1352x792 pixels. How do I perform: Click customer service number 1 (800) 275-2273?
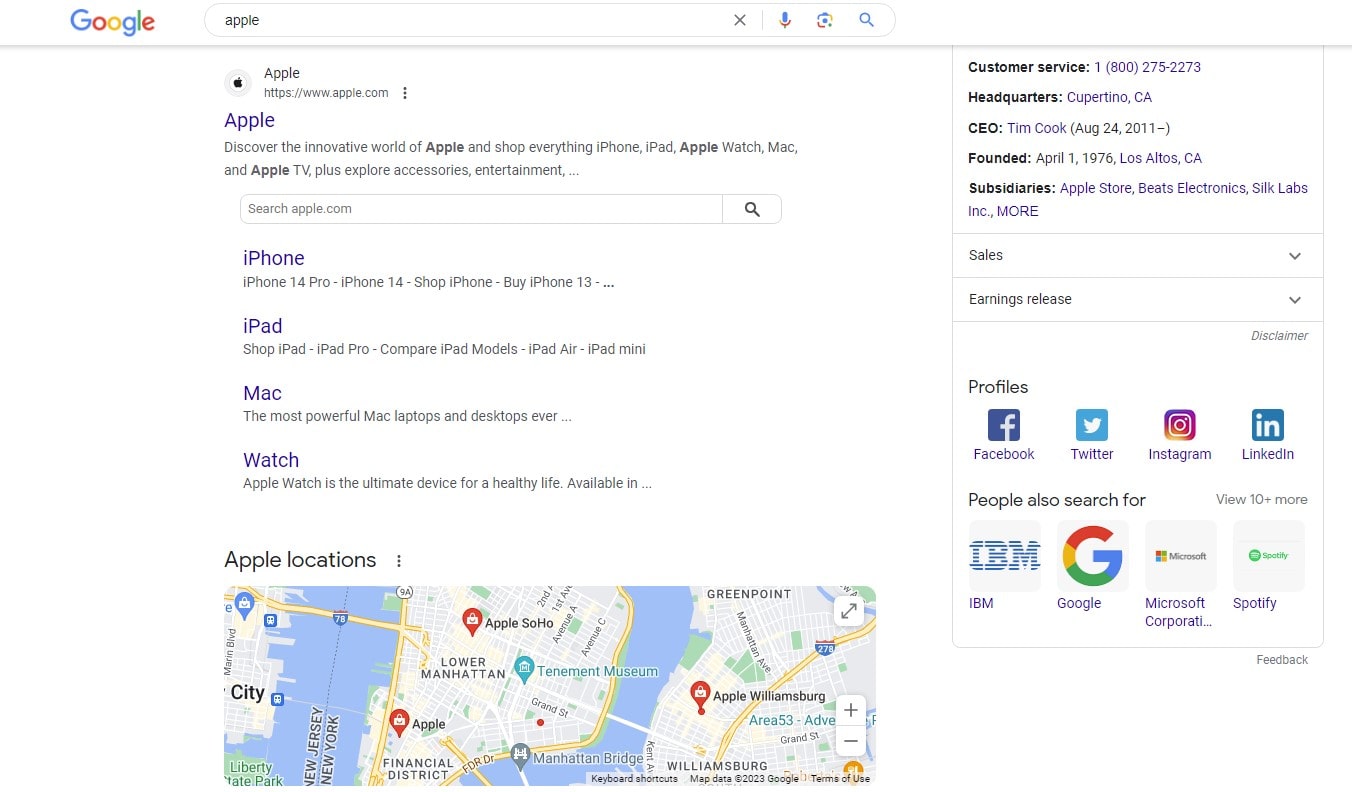(1147, 67)
